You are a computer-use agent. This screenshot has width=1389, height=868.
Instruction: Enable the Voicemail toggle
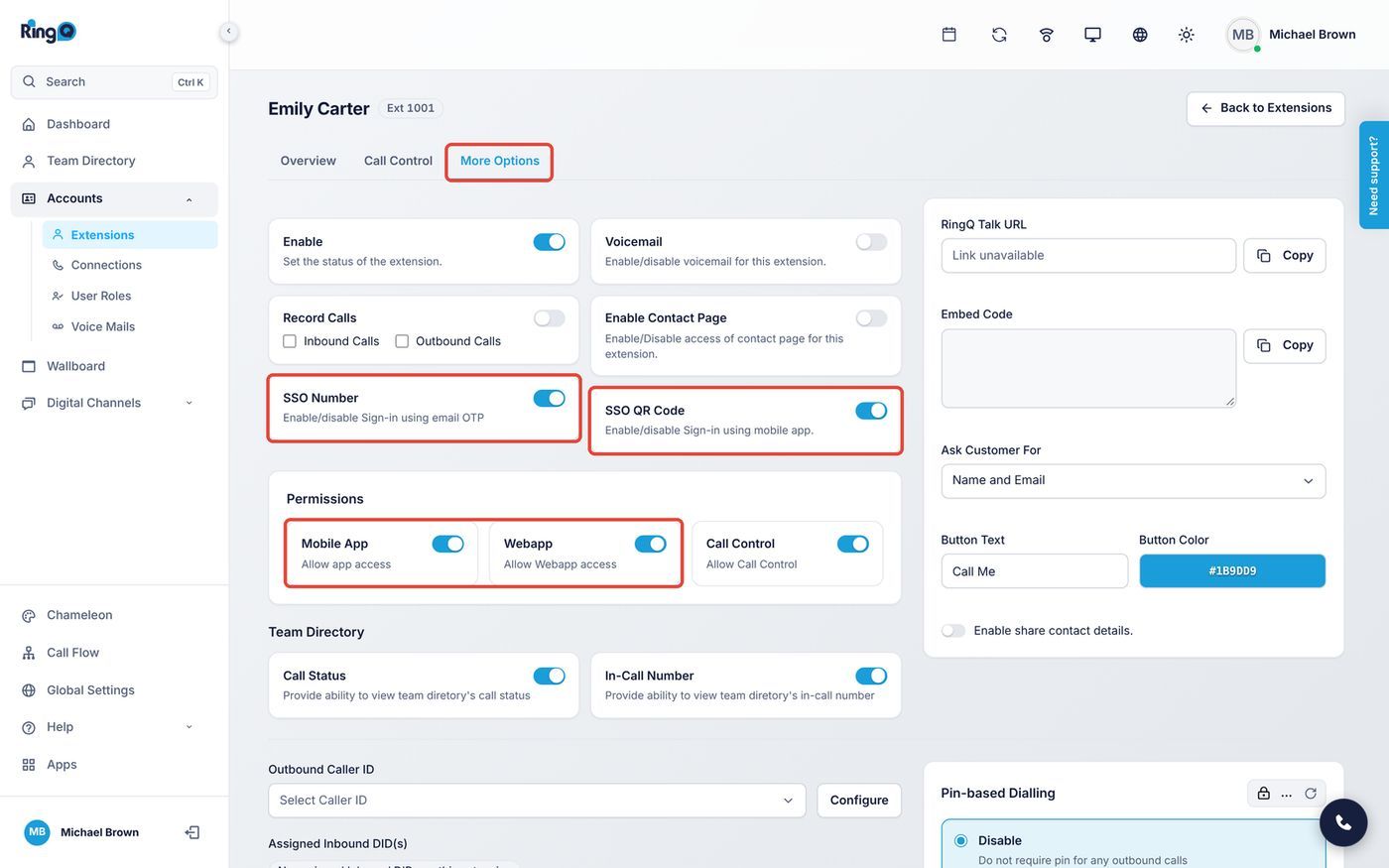[871, 242]
